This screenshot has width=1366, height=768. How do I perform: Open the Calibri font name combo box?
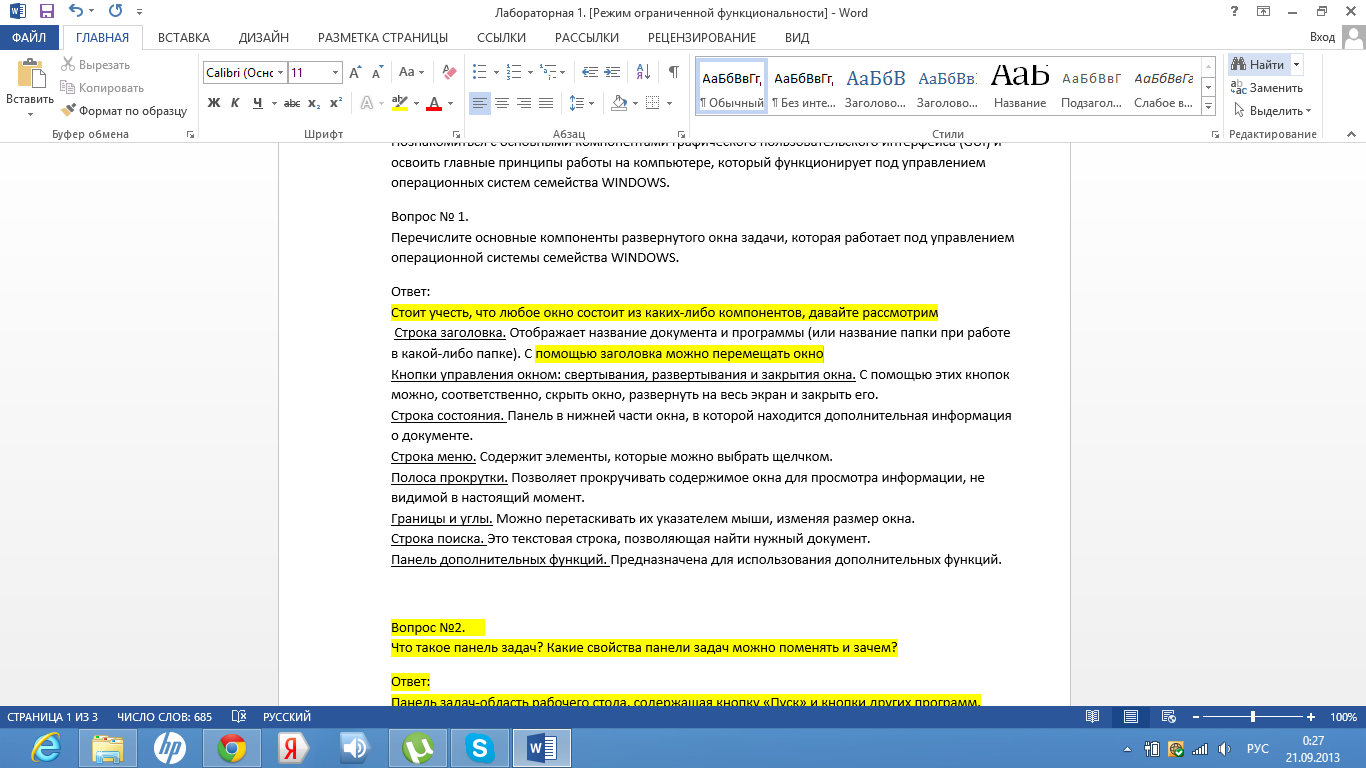[x=245, y=73]
